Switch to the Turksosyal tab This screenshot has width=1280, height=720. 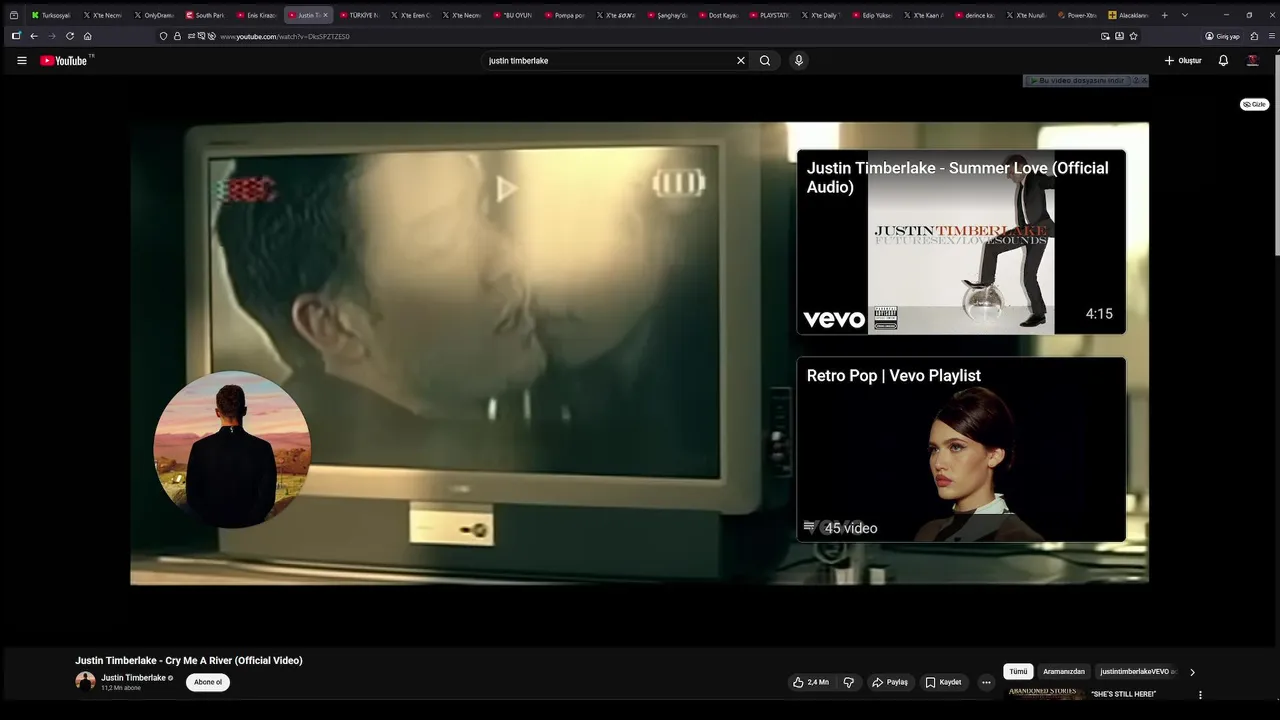tap(51, 15)
